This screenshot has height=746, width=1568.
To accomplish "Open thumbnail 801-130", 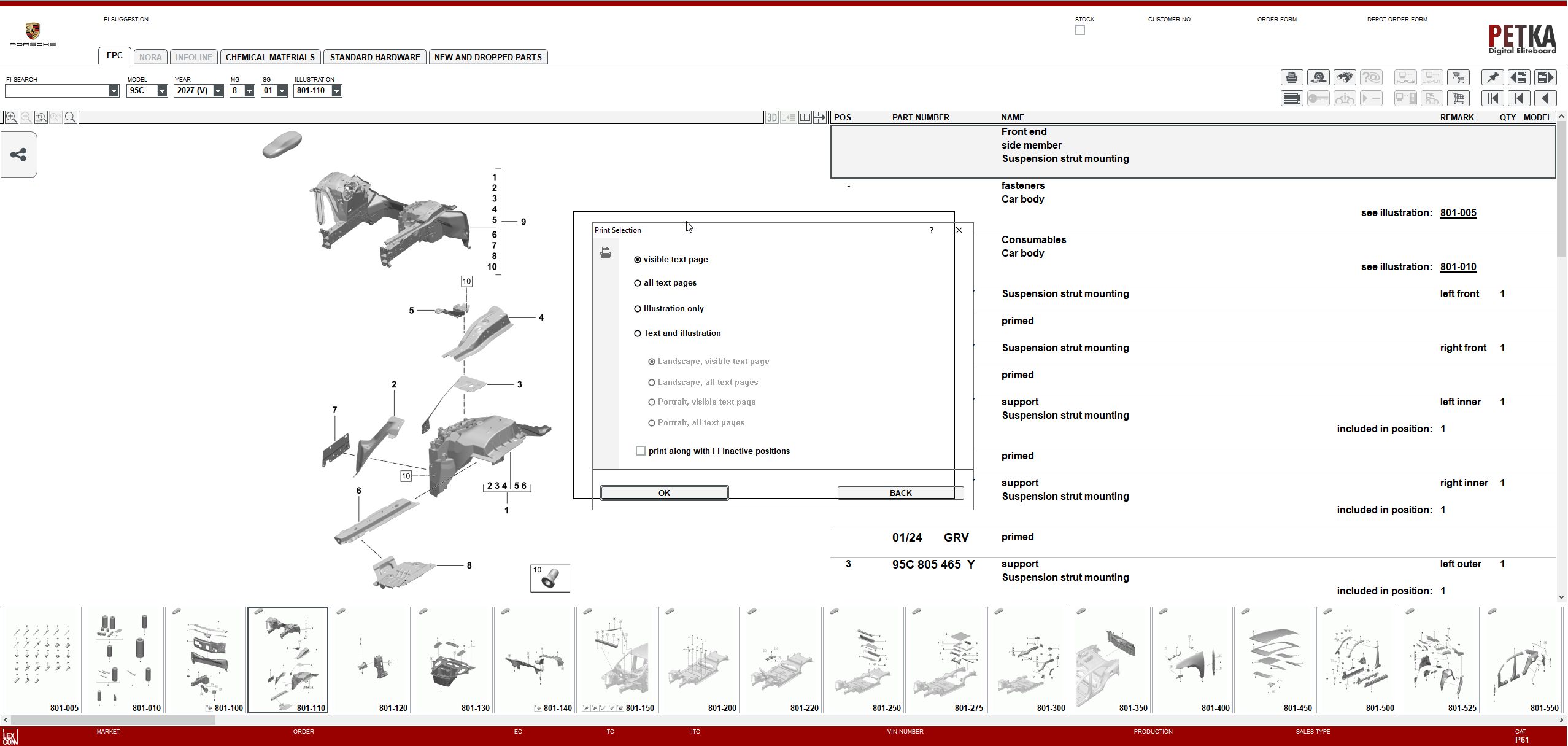I will coord(452,660).
